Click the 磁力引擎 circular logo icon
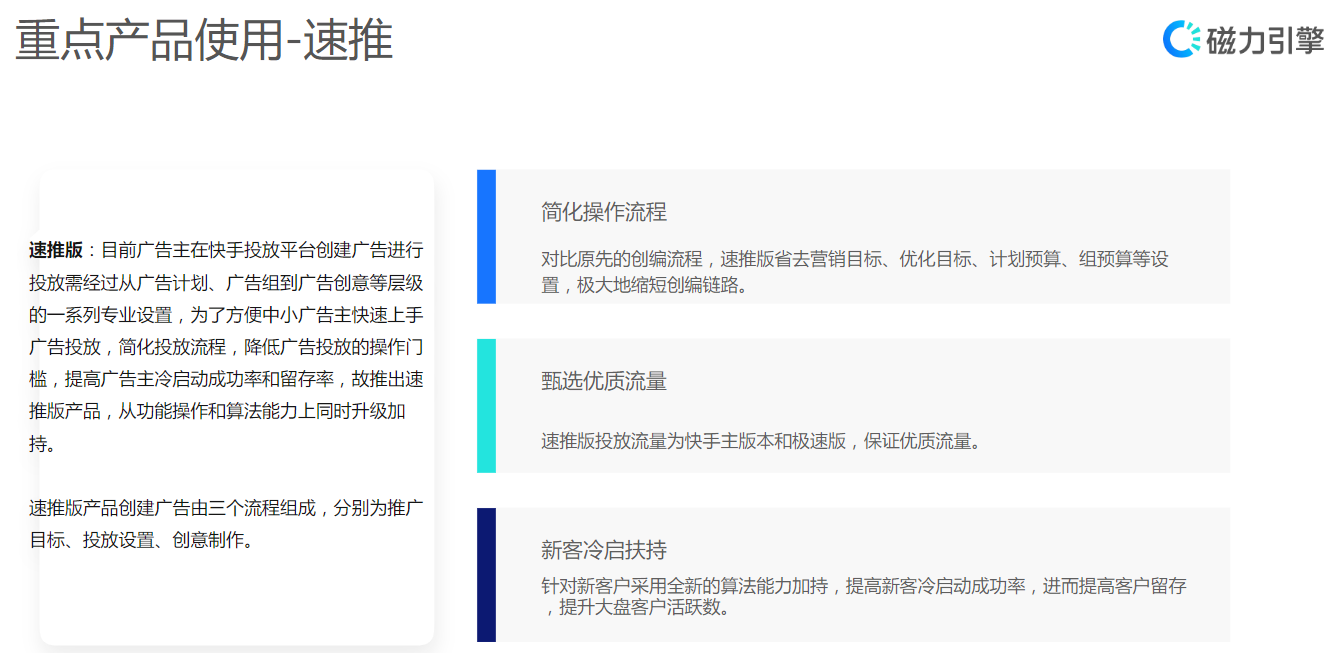1334x653 pixels. [x=1181, y=39]
